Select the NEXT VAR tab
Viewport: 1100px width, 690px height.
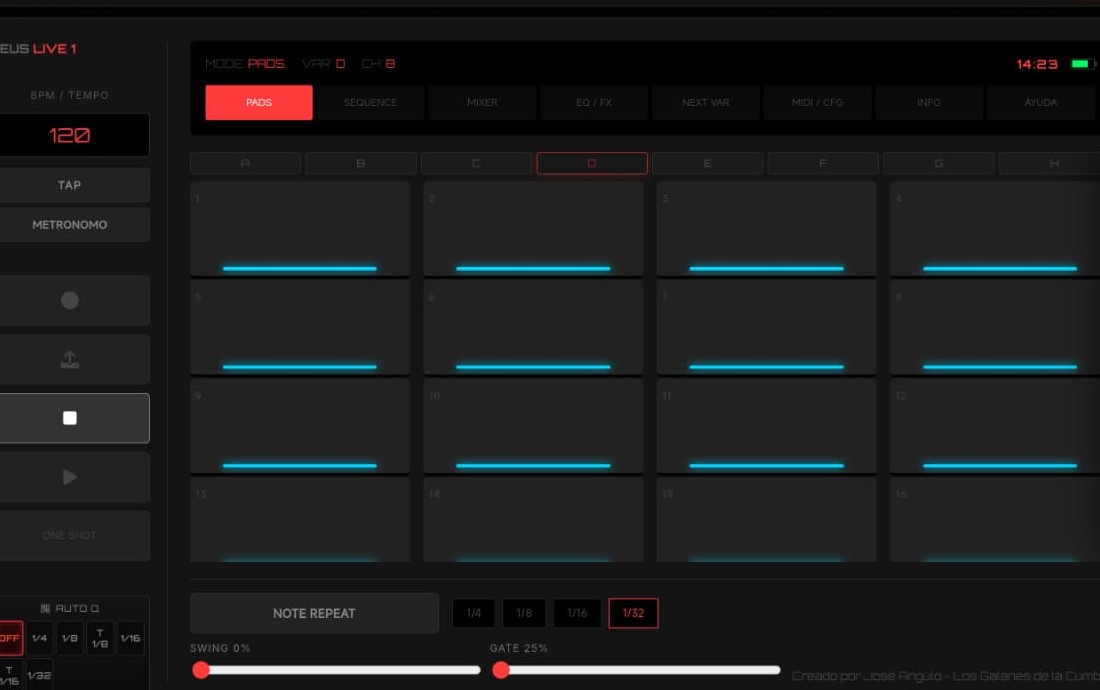click(x=705, y=102)
